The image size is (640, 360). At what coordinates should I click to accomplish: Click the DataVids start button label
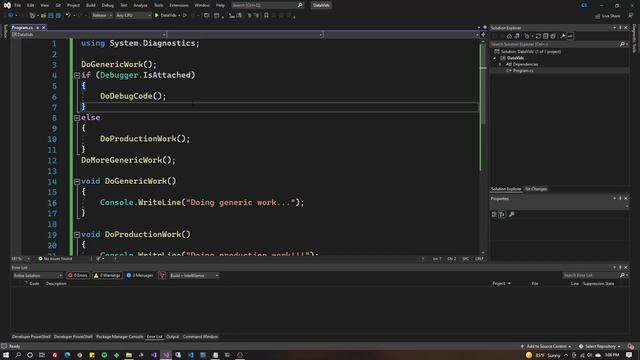[x=168, y=16]
